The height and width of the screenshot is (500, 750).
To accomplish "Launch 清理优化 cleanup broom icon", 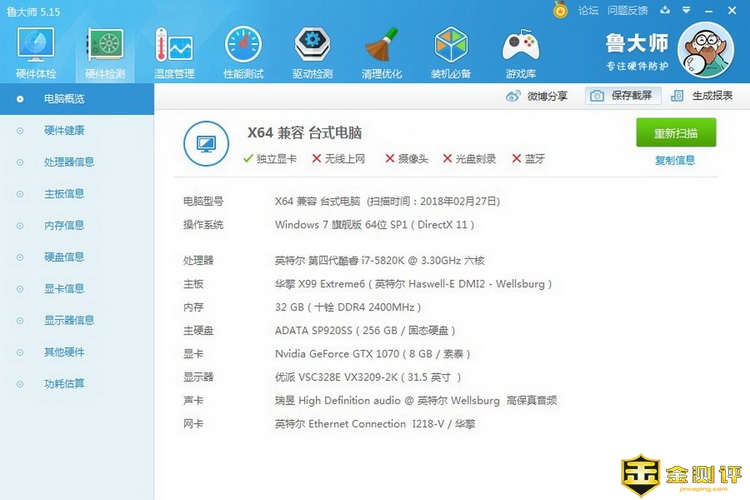I will (381, 50).
